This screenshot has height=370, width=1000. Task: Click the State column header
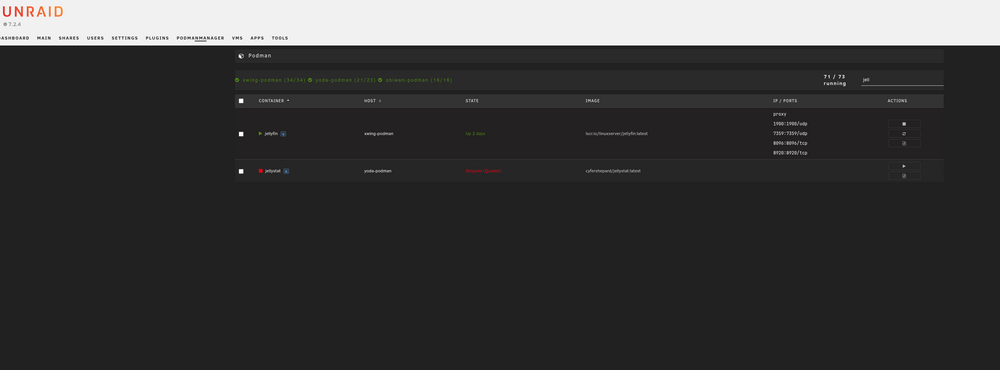(x=472, y=101)
